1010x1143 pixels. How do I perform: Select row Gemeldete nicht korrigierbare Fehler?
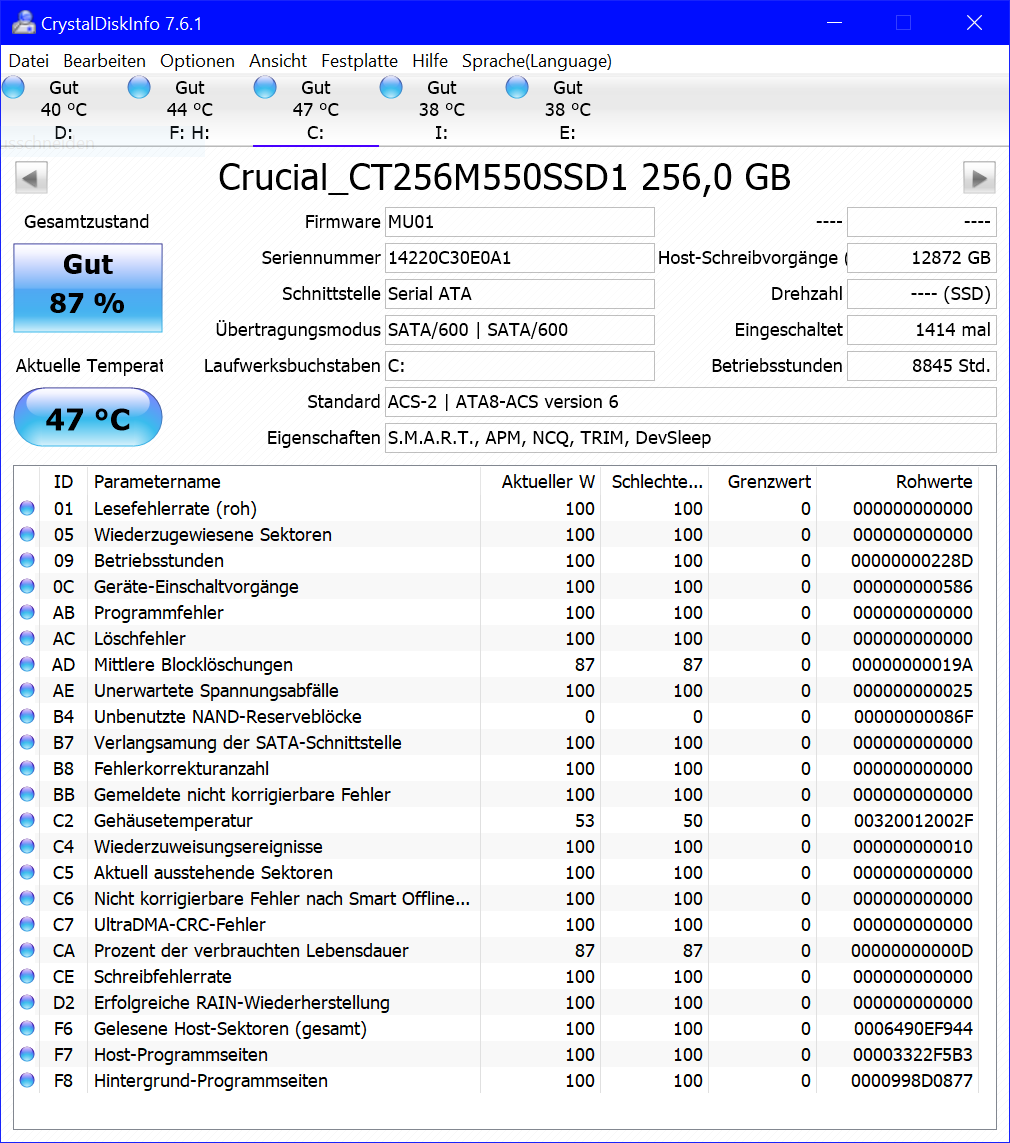tap(497, 795)
